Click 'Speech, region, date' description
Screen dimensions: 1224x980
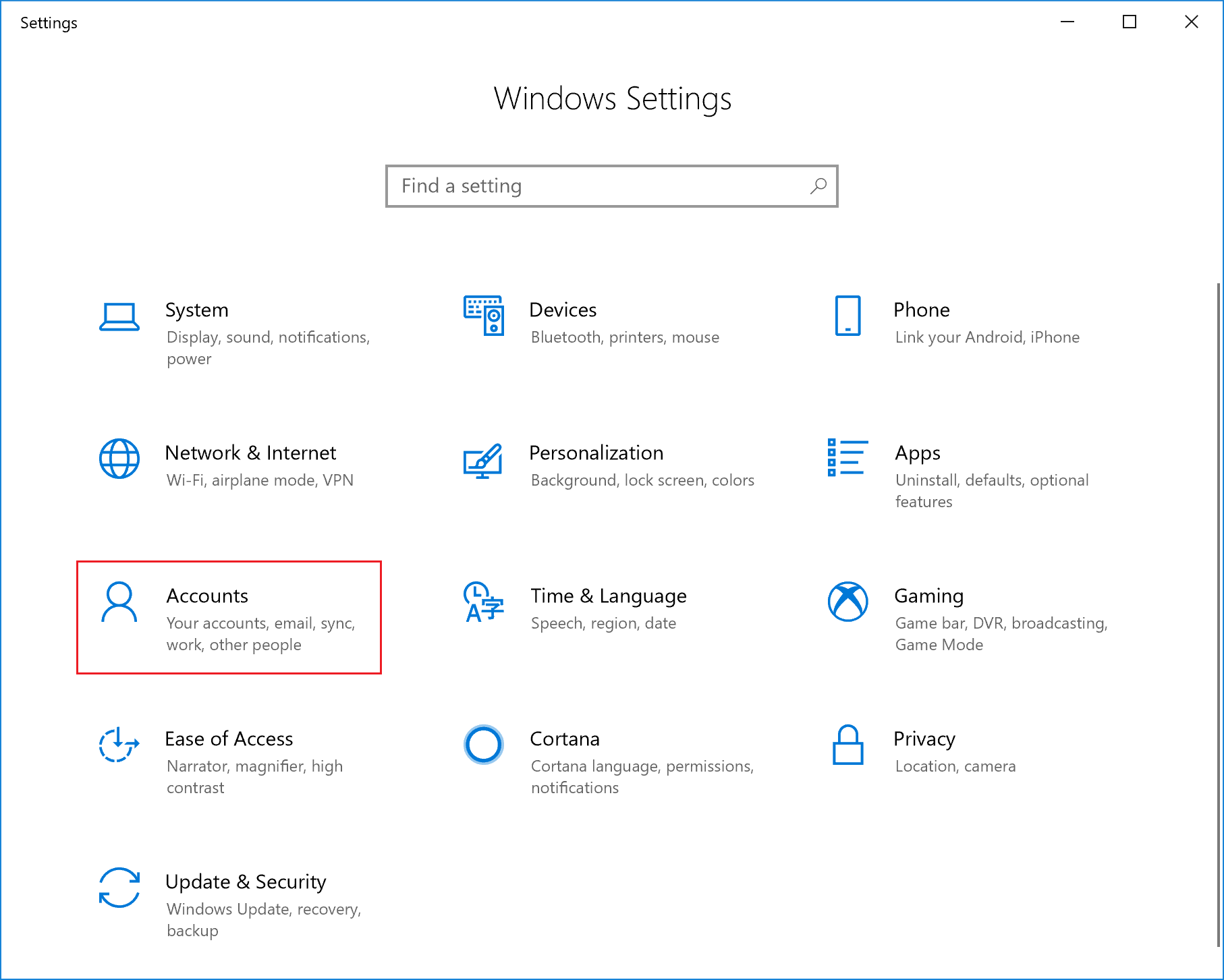pos(604,624)
